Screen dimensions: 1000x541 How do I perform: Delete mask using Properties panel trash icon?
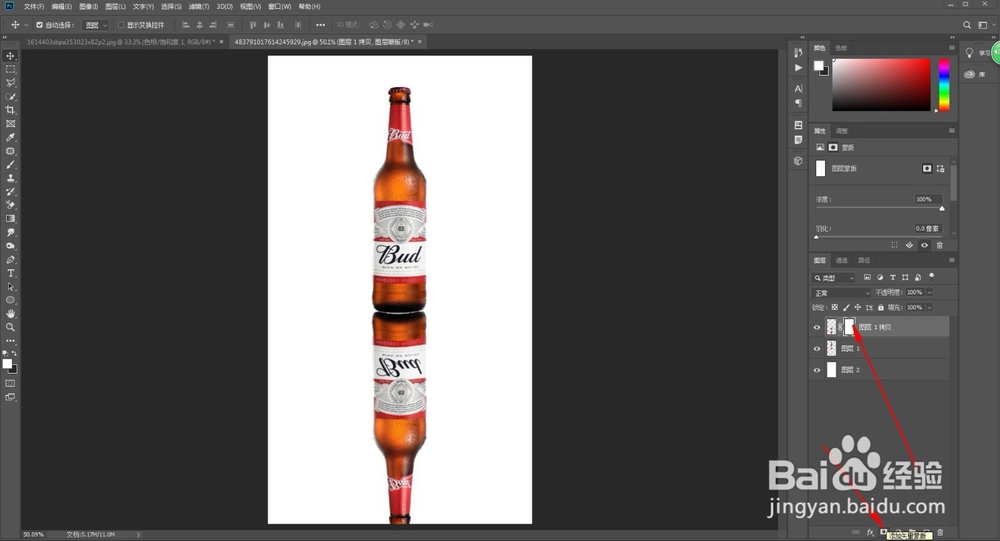point(939,245)
